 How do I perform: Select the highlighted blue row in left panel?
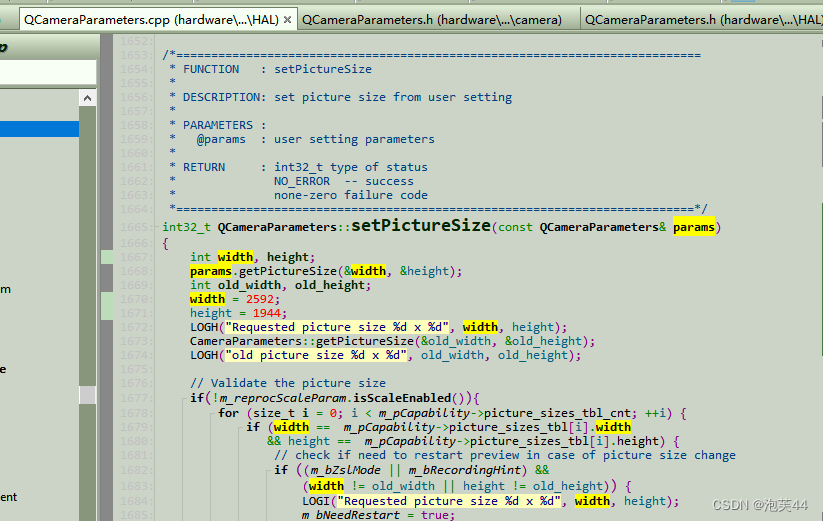[x=39, y=129]
